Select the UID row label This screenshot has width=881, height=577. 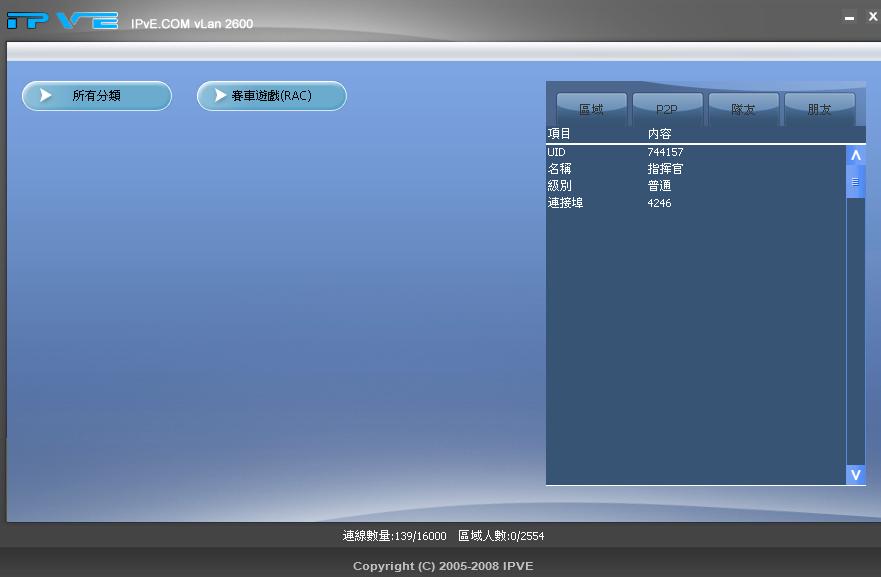(x=556, y=152)
